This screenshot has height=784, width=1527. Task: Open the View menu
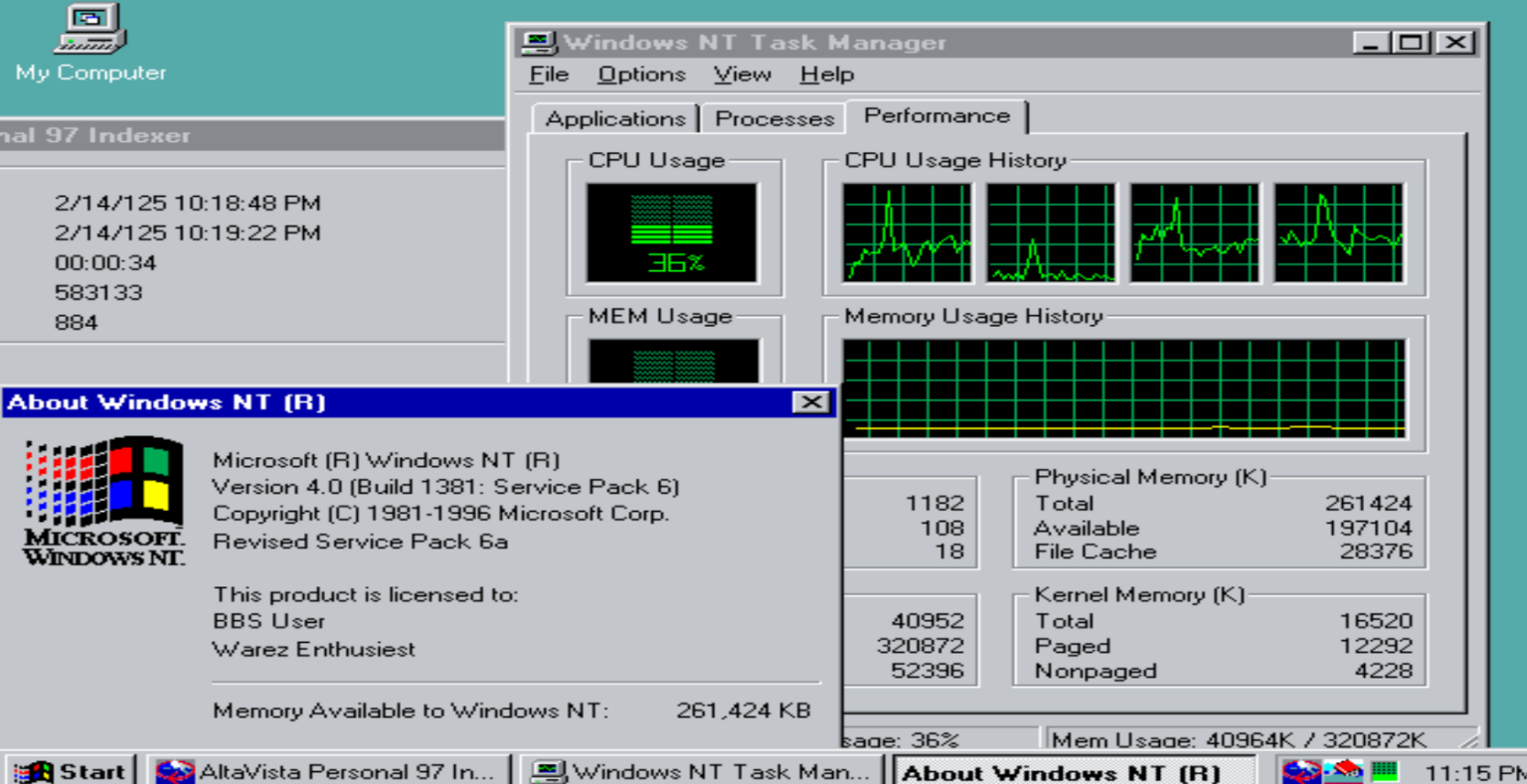click(x=741, y=74)
